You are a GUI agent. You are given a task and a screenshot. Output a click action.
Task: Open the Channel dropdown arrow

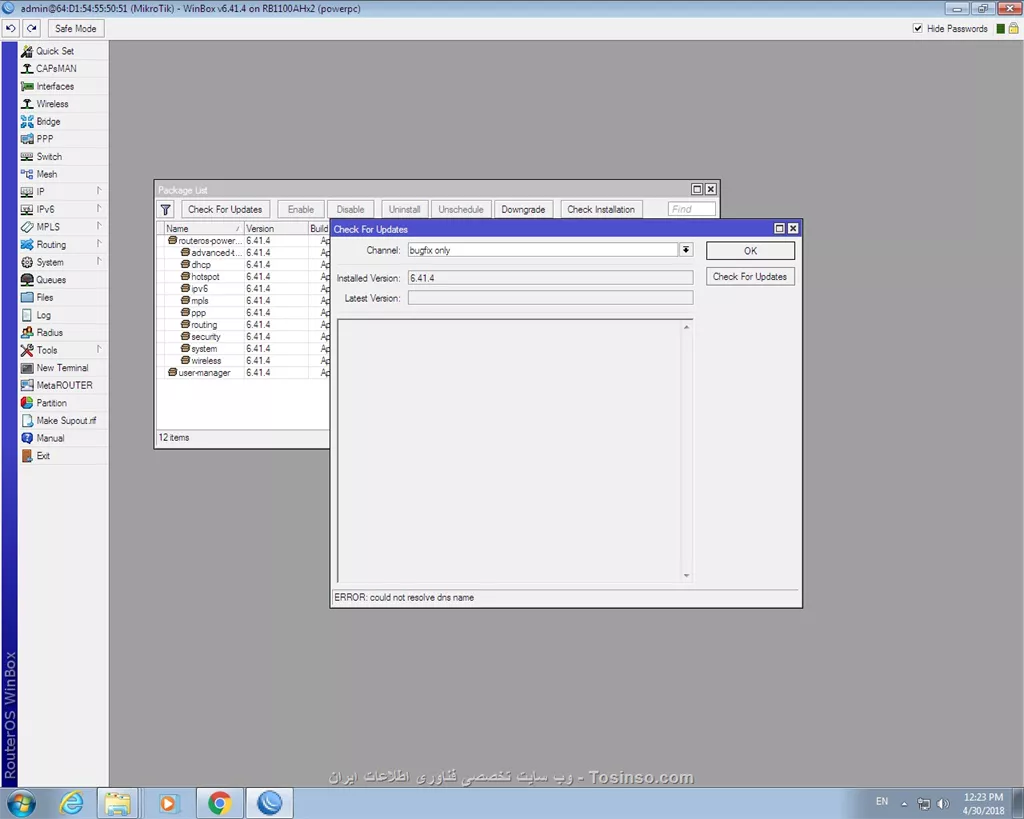pos(686,250)
